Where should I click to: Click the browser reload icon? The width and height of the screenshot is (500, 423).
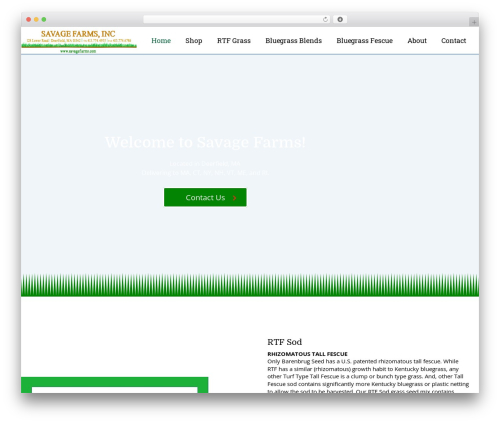tap(325, 20)
